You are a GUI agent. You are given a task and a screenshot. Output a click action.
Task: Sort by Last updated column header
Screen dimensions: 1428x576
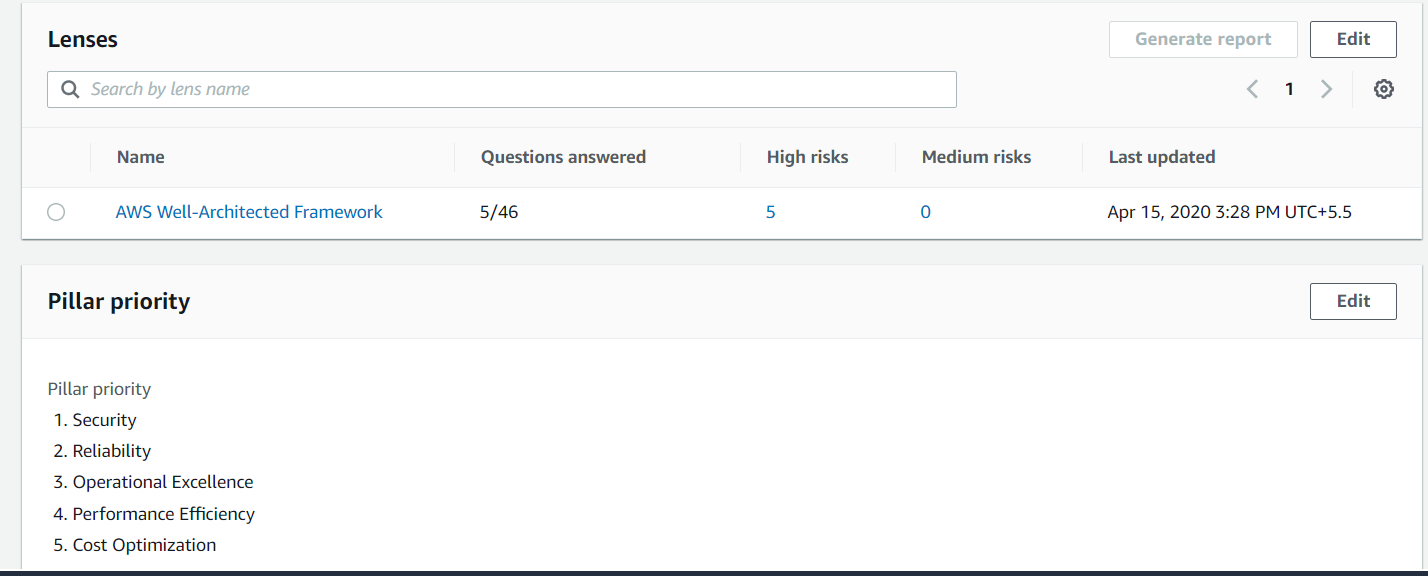pyautogui.click(x=1161, y=157)
